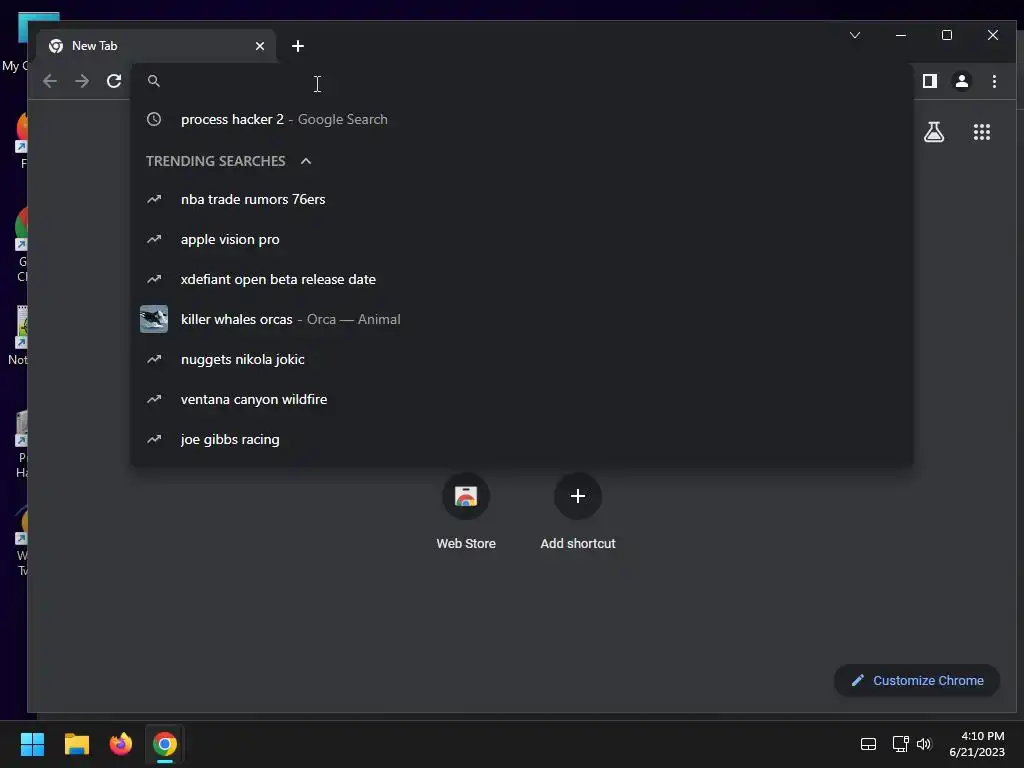Open a new tab with plus button

point(298,46)
